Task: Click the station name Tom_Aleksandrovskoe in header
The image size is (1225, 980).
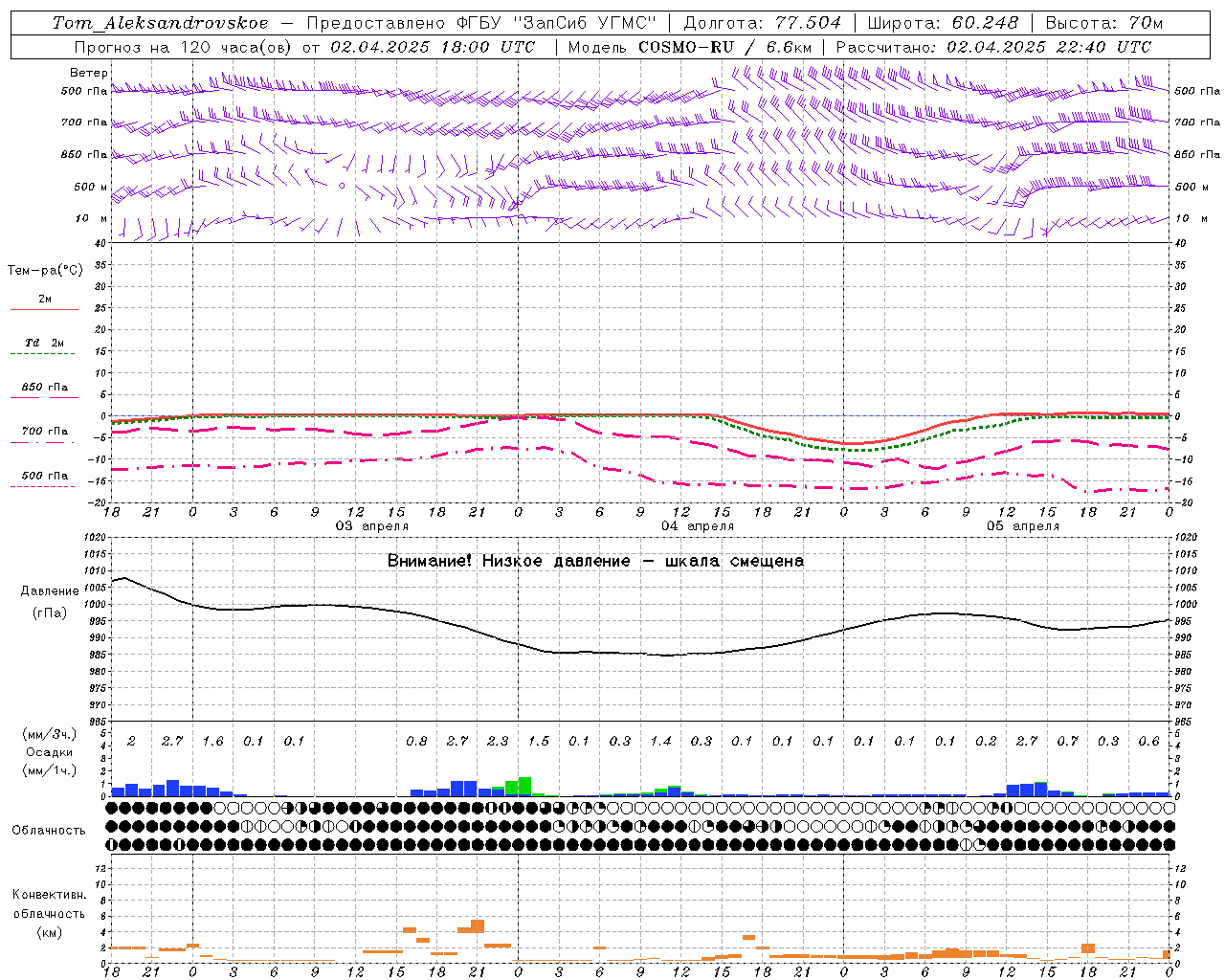Action: coord(160,23)
